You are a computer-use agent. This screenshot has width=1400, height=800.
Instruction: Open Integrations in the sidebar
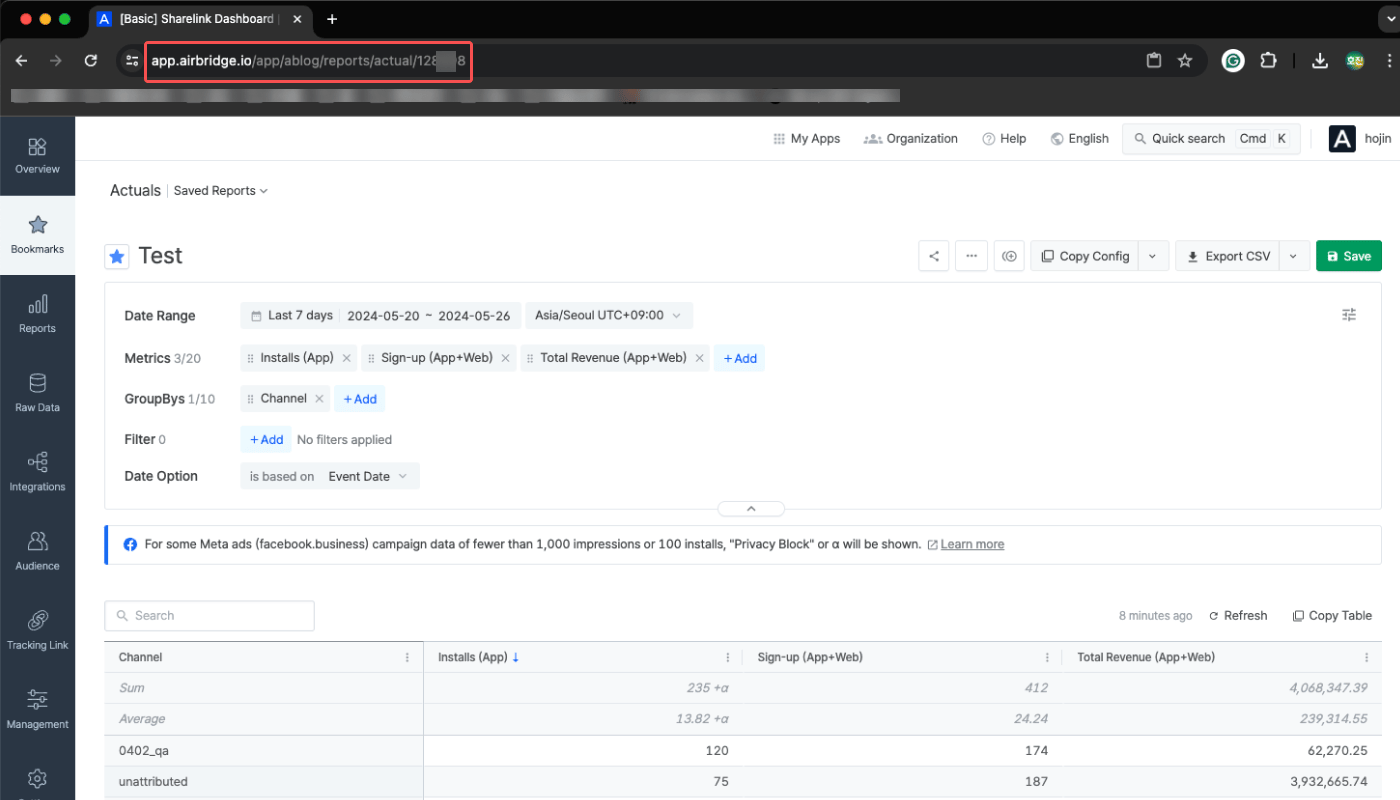[37, 472]
